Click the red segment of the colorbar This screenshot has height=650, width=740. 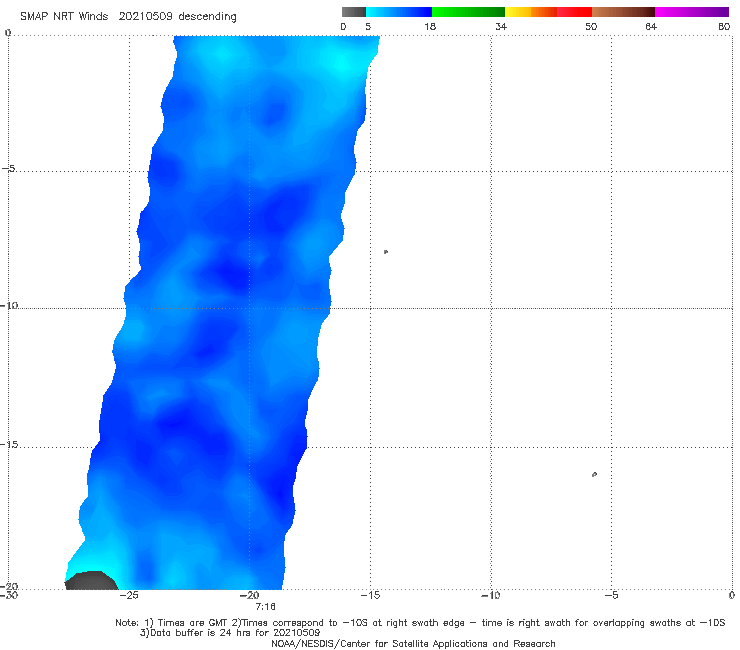[x=574, y=12]
